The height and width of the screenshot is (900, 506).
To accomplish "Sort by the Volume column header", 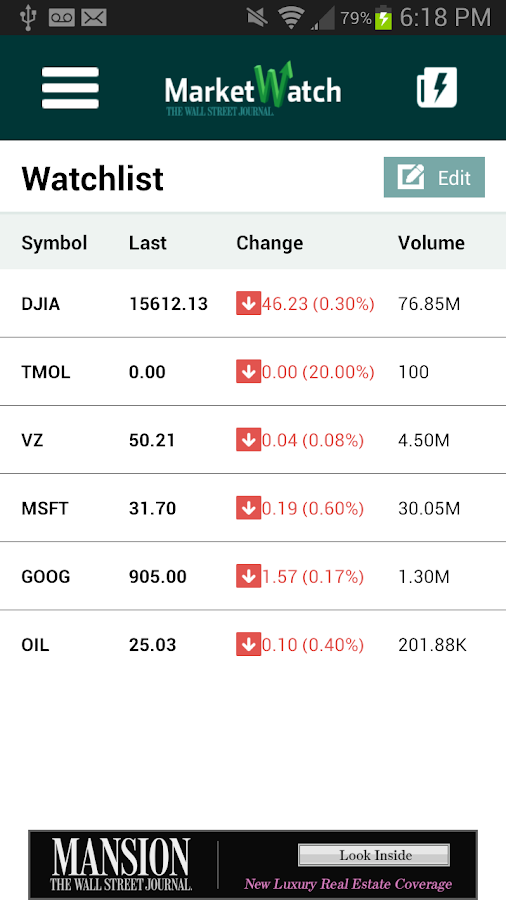I will pyautogui.click(x=431, y=243).
